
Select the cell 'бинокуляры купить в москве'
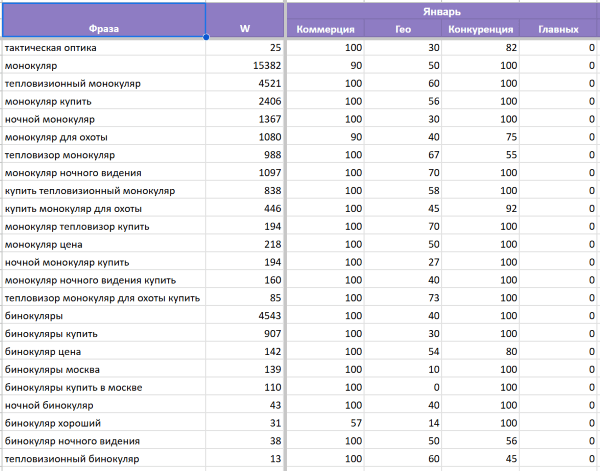104,388
